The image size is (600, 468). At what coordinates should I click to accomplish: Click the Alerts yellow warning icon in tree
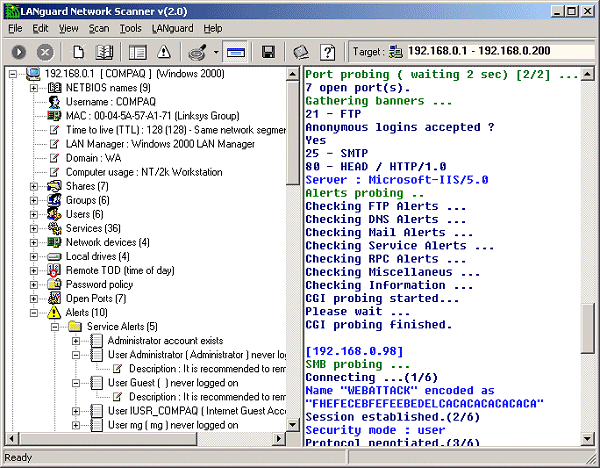55,313
